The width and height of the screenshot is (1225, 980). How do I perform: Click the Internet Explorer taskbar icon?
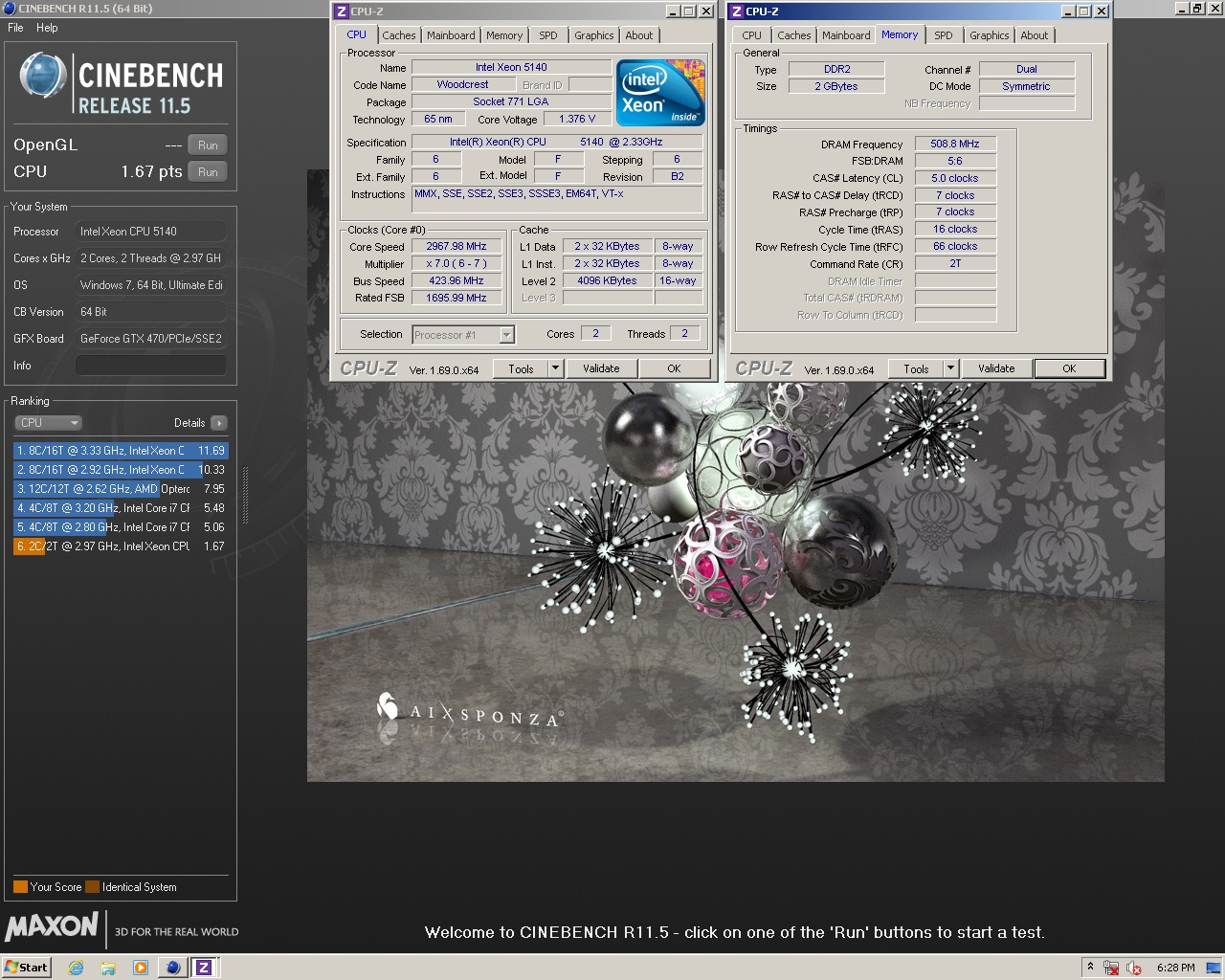(76, 968)
